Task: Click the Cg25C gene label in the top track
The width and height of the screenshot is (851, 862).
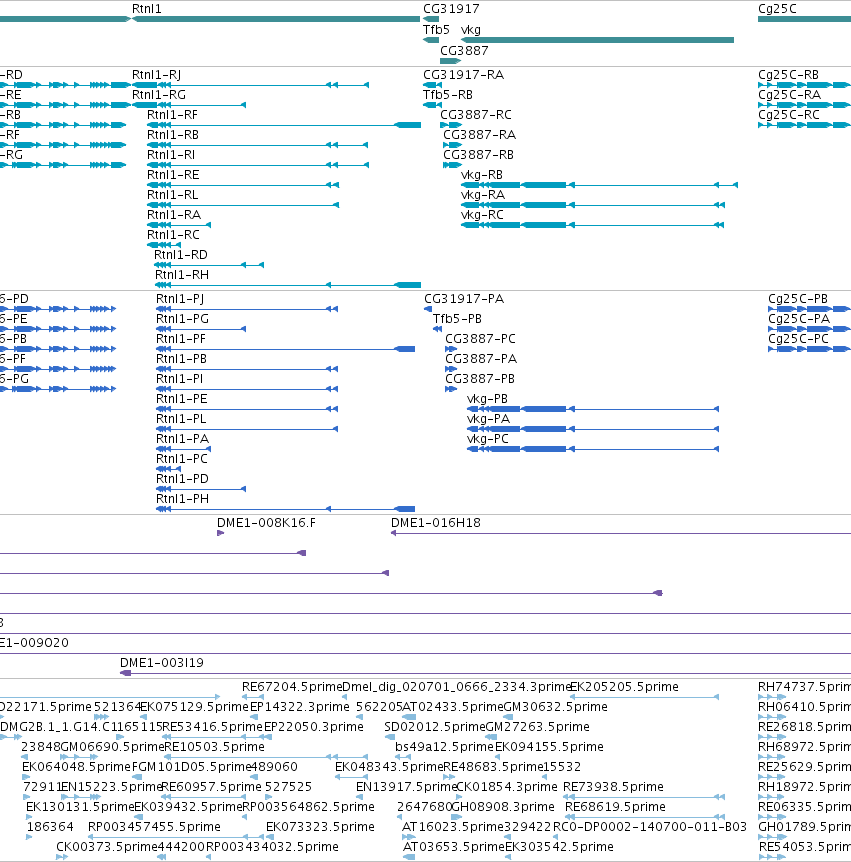Action: click(777, 9)
